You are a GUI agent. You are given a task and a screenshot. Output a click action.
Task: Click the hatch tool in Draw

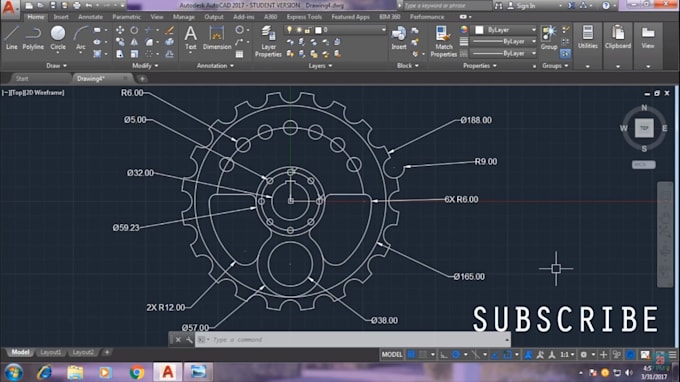(x=97, y=54)
